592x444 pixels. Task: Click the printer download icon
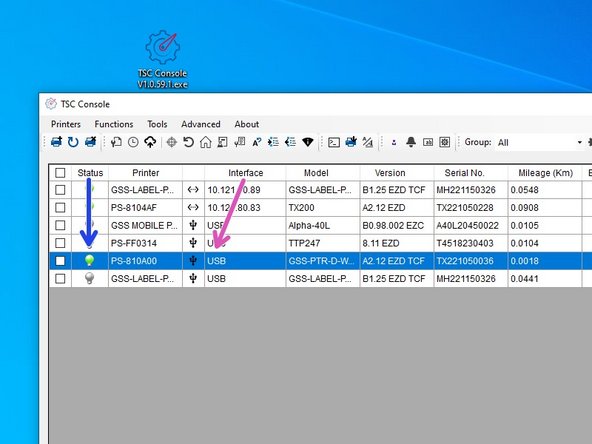351,142
